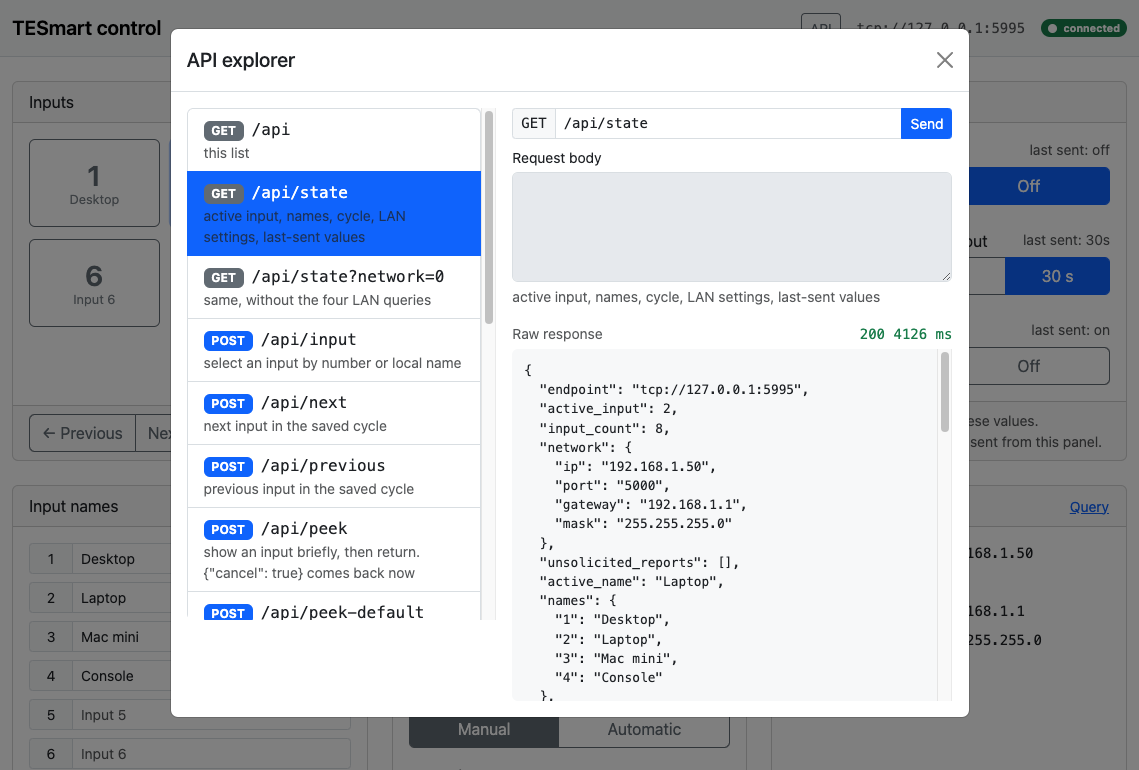
Task: Edit the Console name field for input 4
Action: pos(121,676)
